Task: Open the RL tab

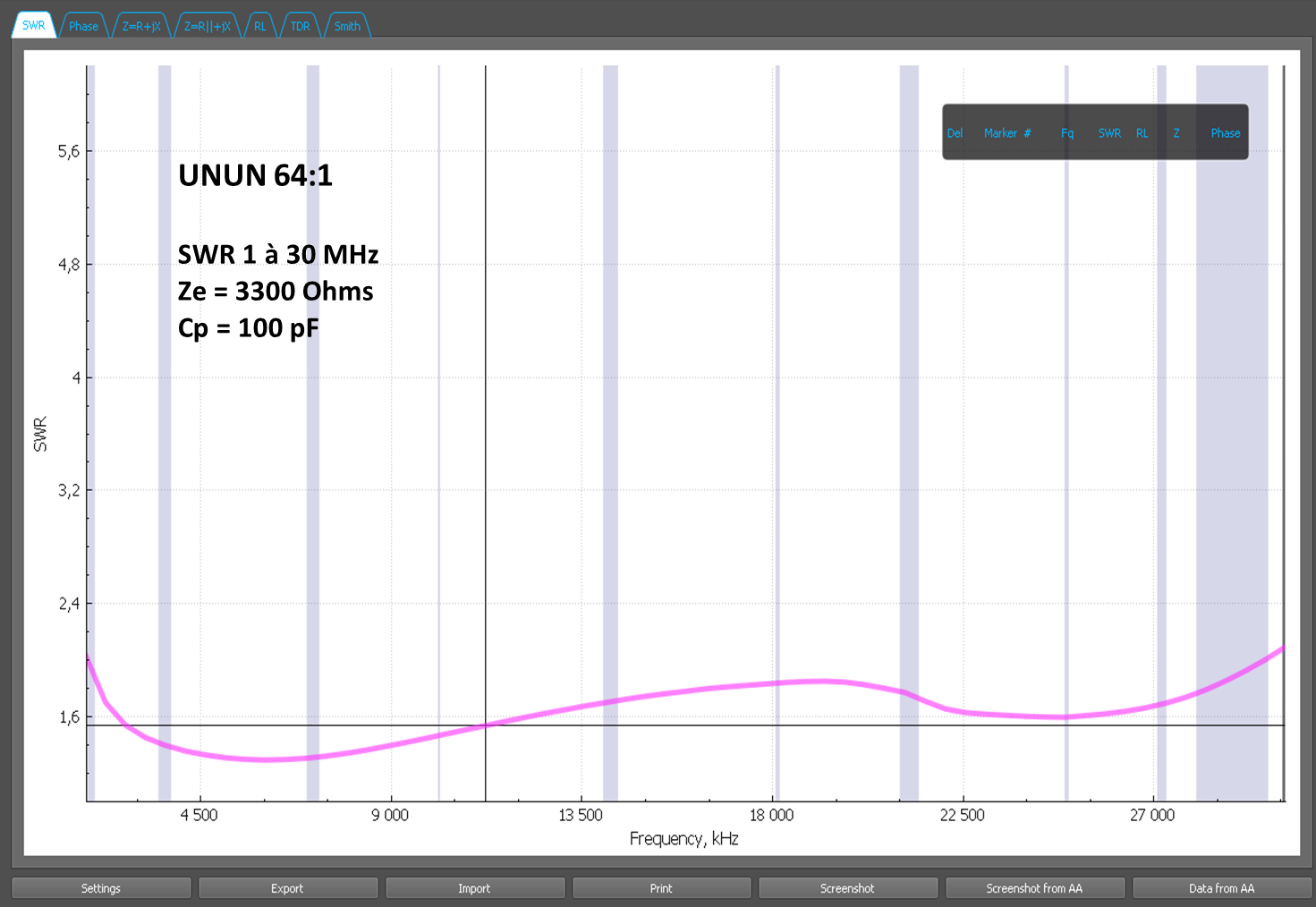Action: coord(260,26)
